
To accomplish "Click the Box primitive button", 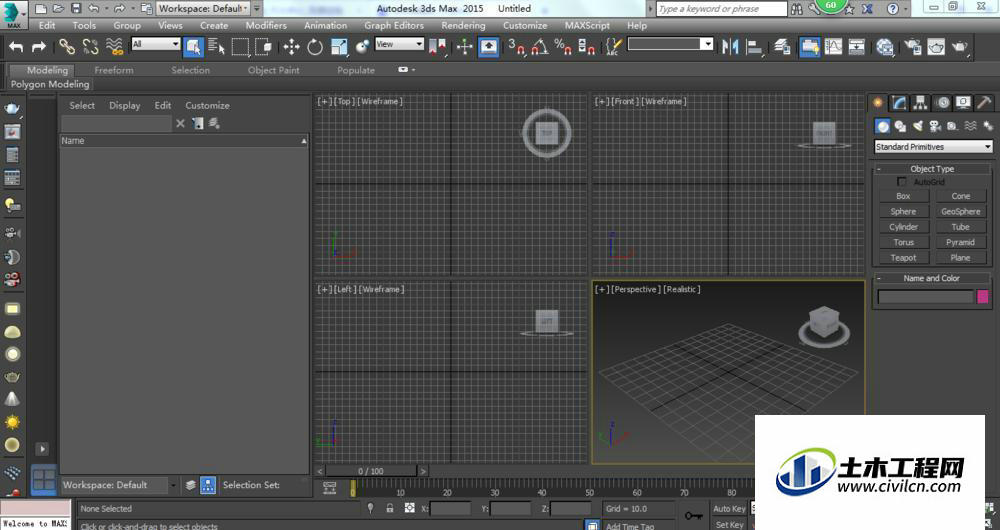I will click(903, 196).
